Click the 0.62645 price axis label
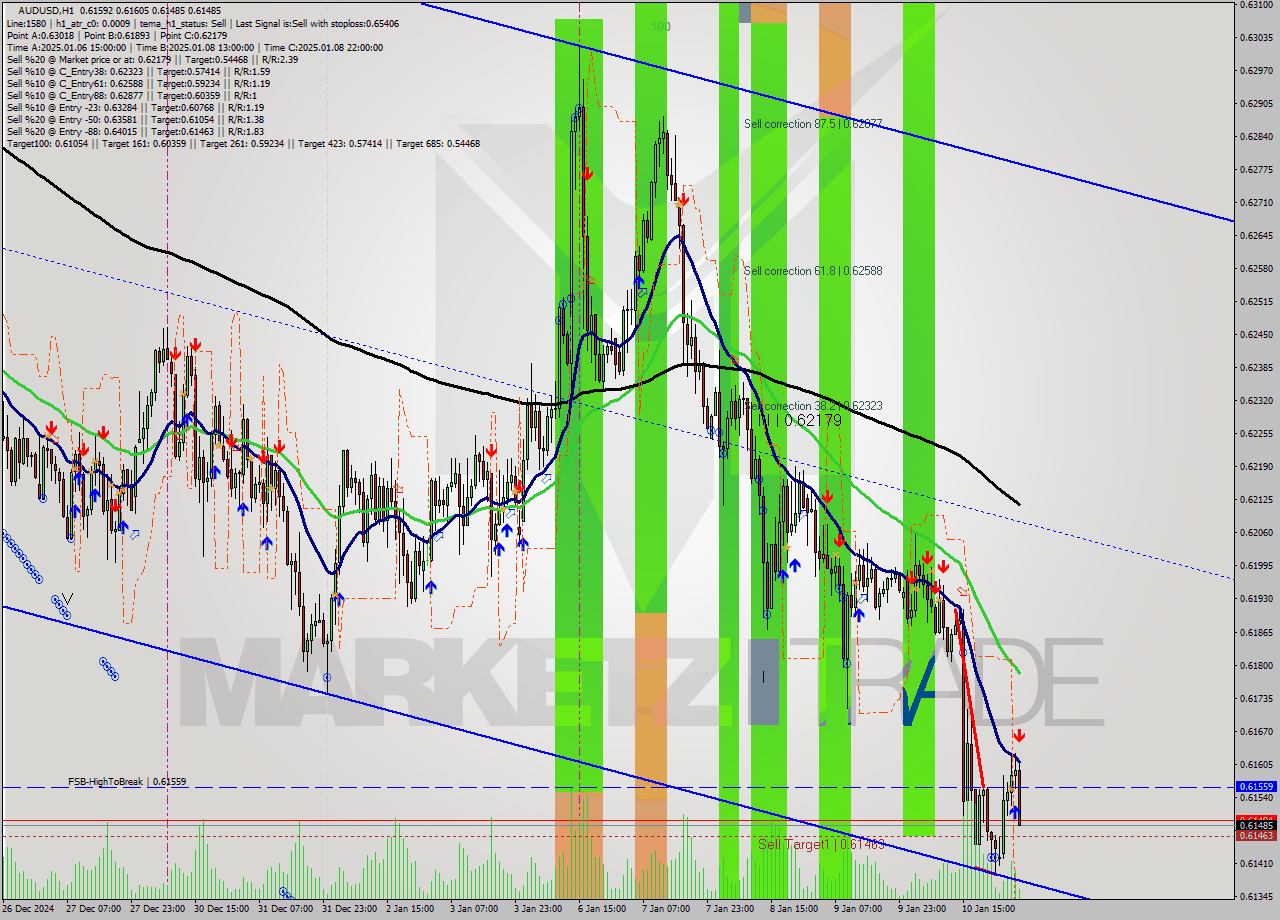 [1255, 236]
